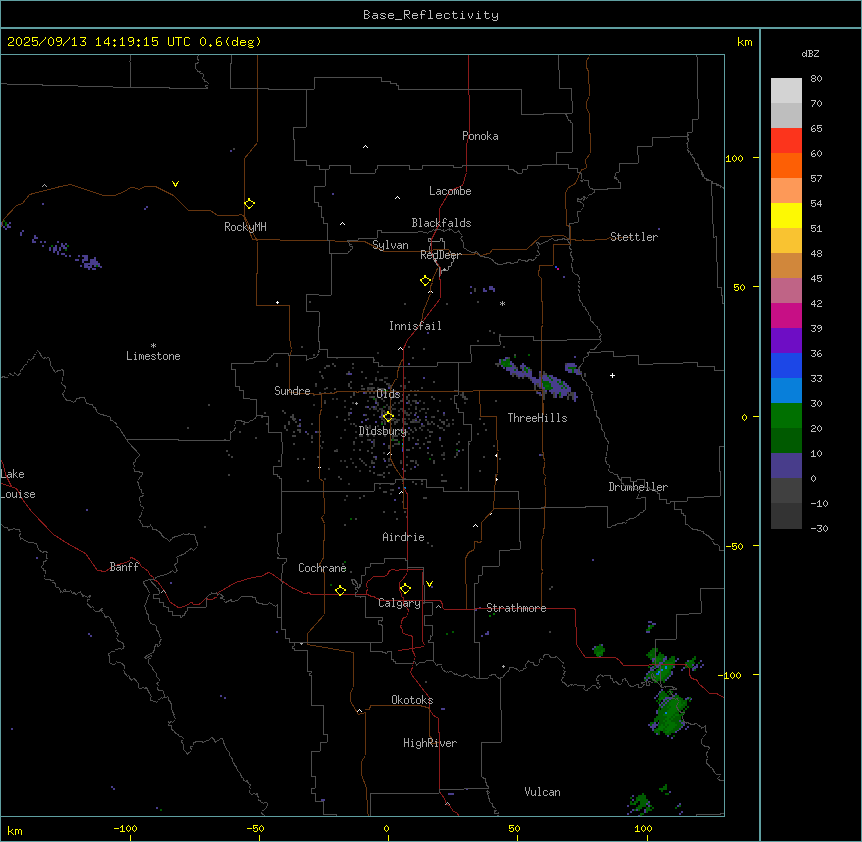
Task: Click the Didsbury town label
Action: [383, 431]
